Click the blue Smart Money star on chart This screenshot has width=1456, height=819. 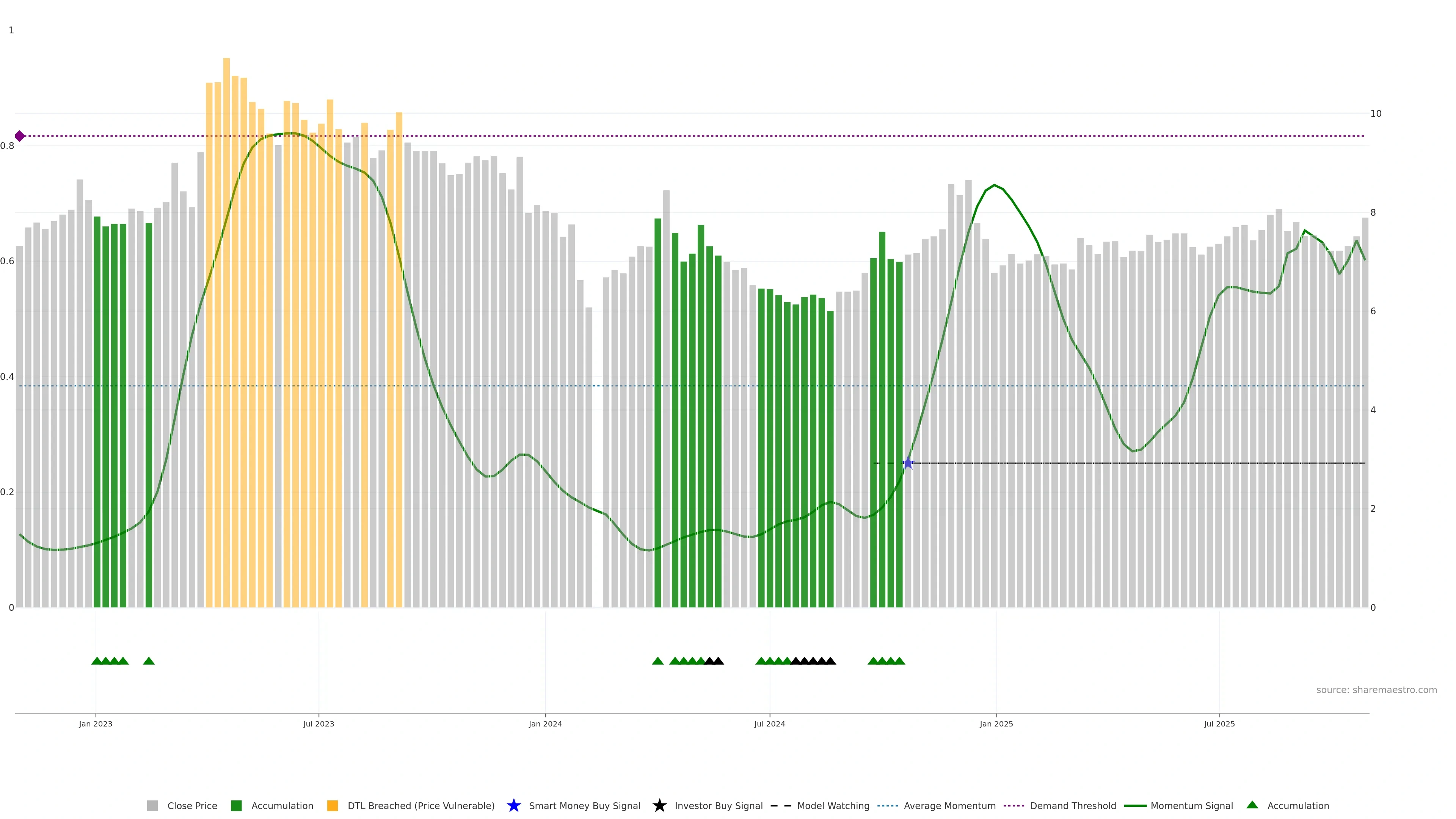point(908,463)
